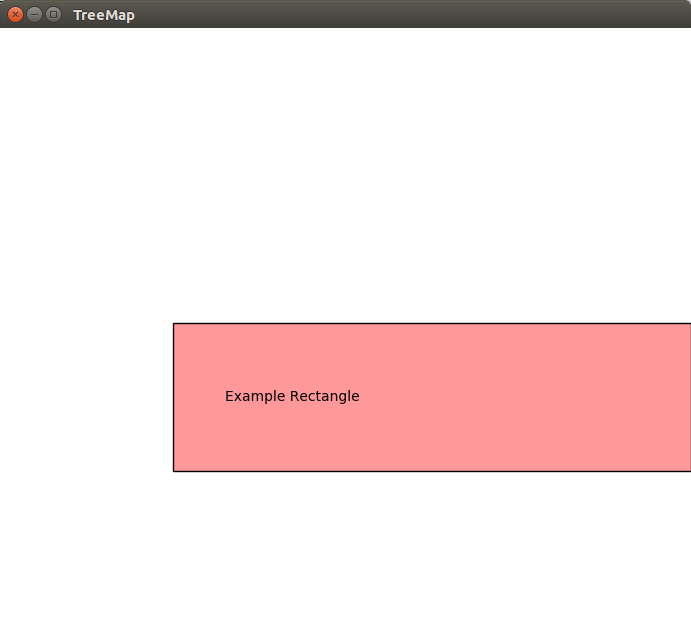Click pink fill directly below the label
The image size is (691, 618).
(x=291, y=438)
